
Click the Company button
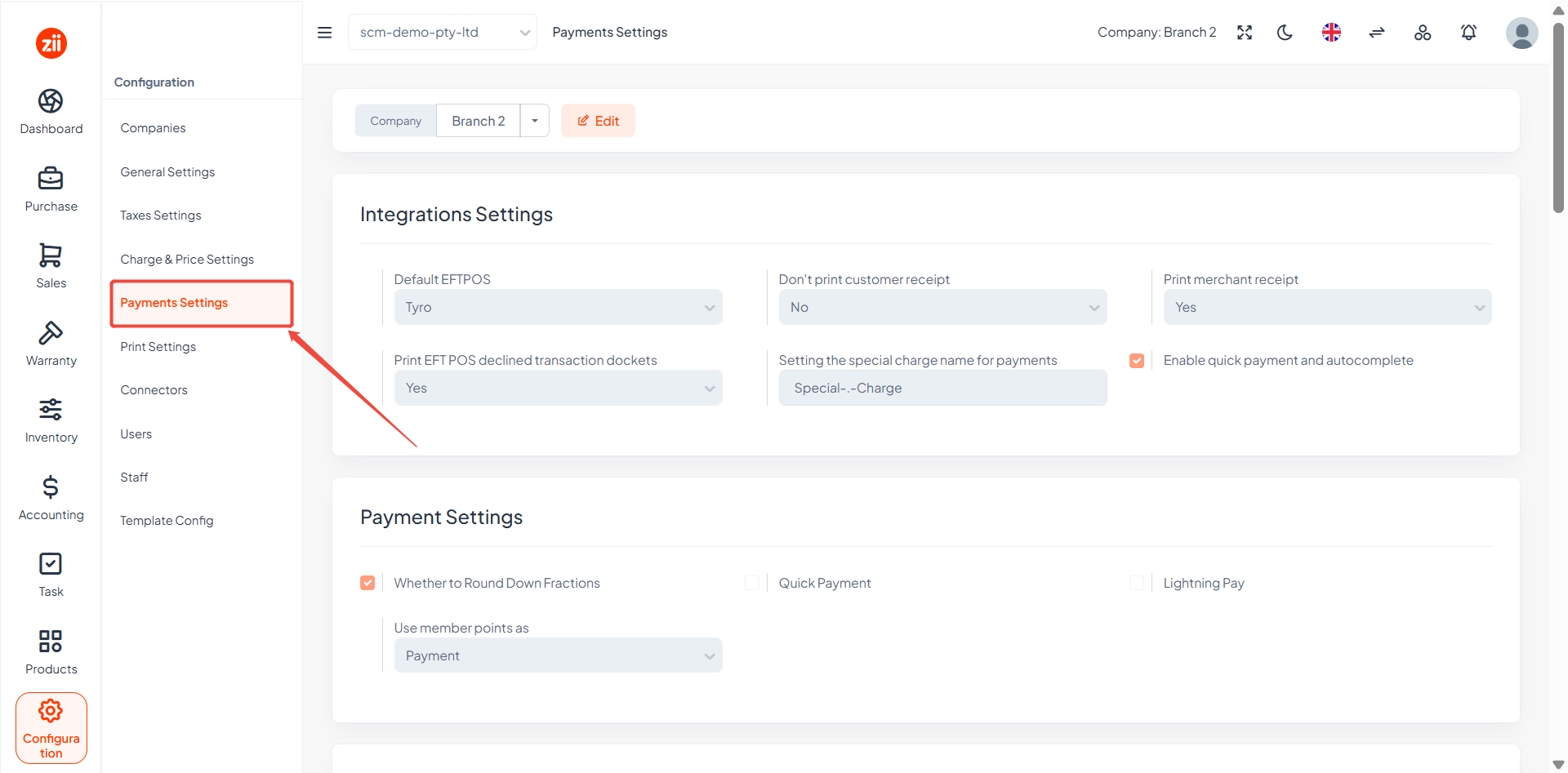pos(396,121)
